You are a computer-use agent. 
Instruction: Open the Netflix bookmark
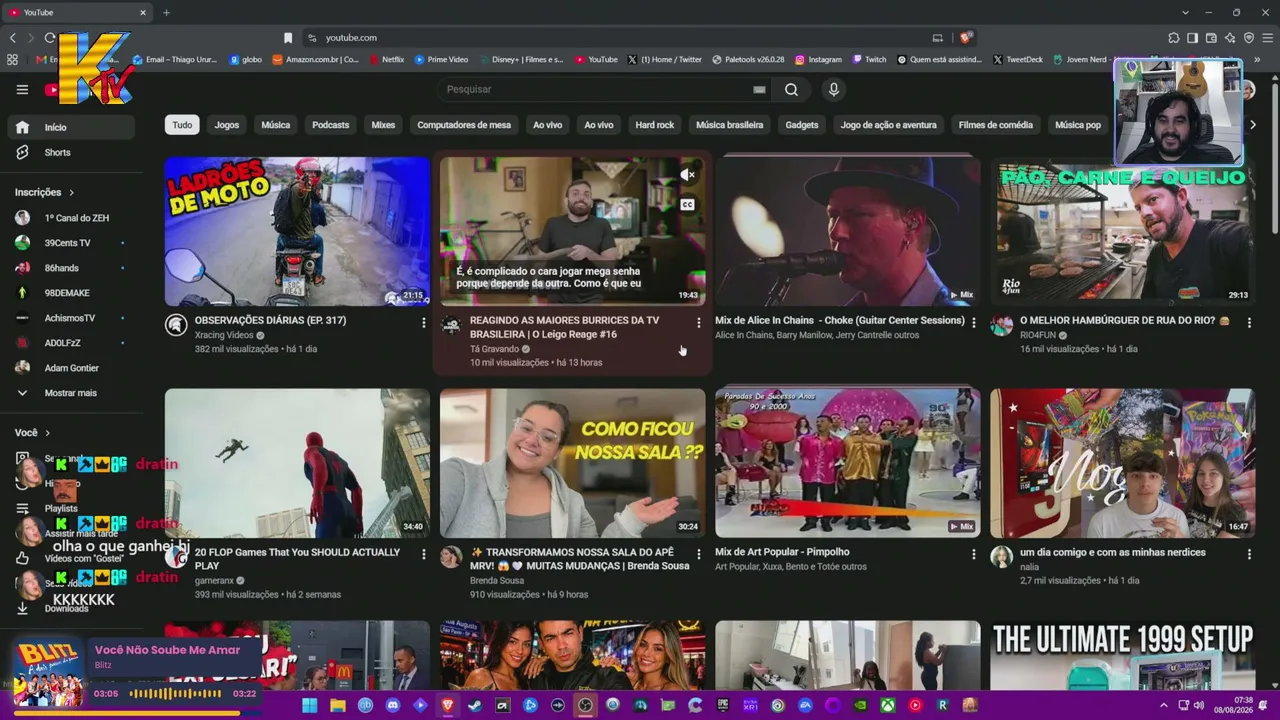pyautogui.click(x=387, y=59)
